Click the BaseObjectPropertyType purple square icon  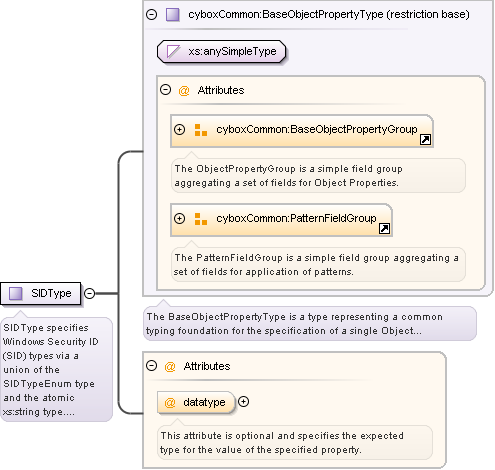pyautogui.click(x=173, y=15)
